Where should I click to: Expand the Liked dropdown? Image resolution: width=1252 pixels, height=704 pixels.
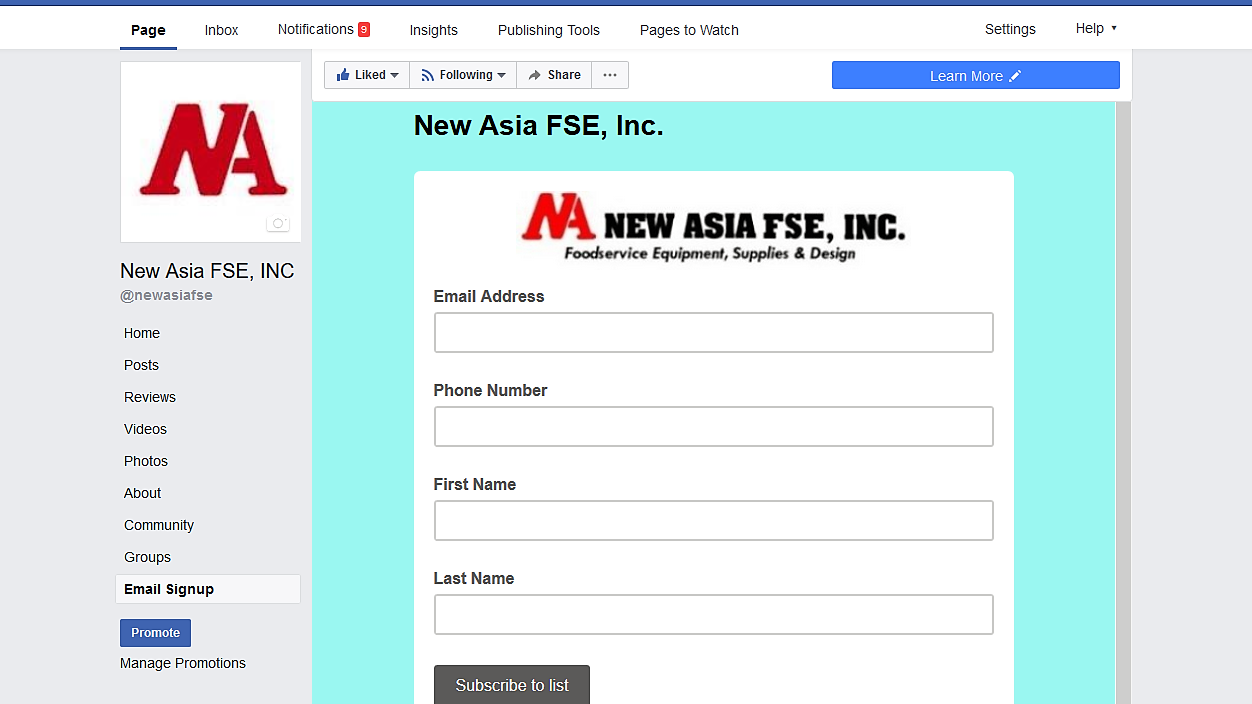(x=367, y=75)
